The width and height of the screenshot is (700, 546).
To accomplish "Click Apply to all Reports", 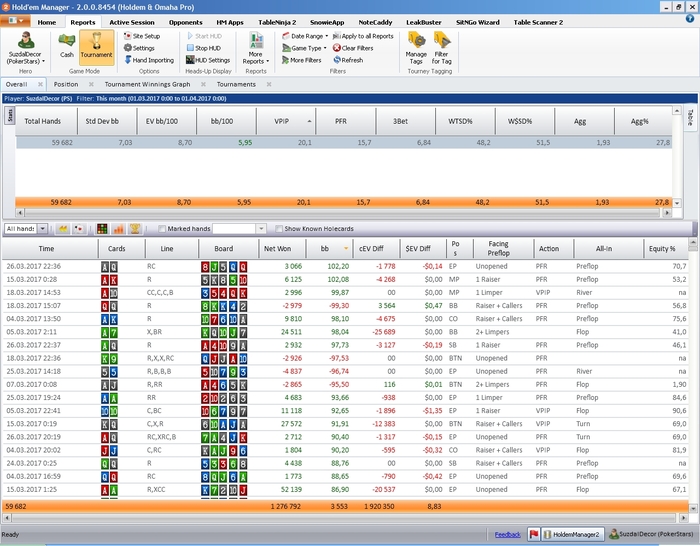I will (363, 36).
